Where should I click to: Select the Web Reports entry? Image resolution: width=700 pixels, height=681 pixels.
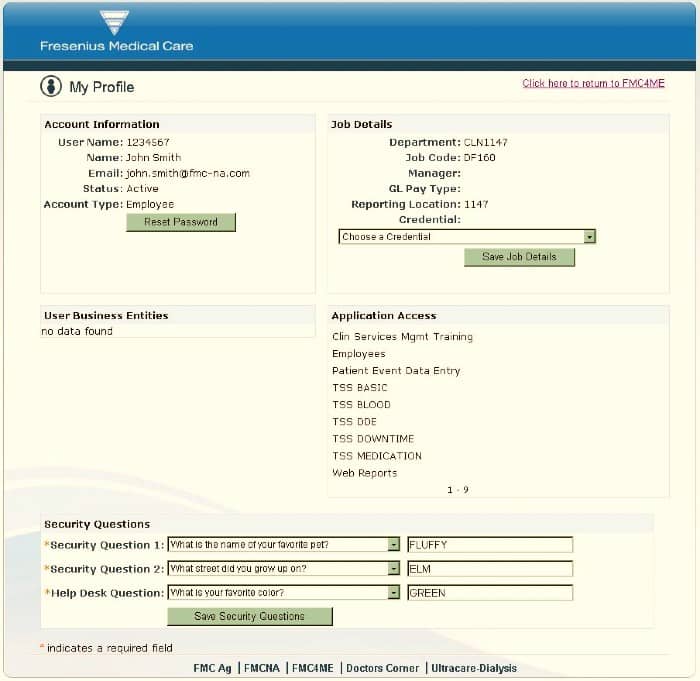coord(364,473)
